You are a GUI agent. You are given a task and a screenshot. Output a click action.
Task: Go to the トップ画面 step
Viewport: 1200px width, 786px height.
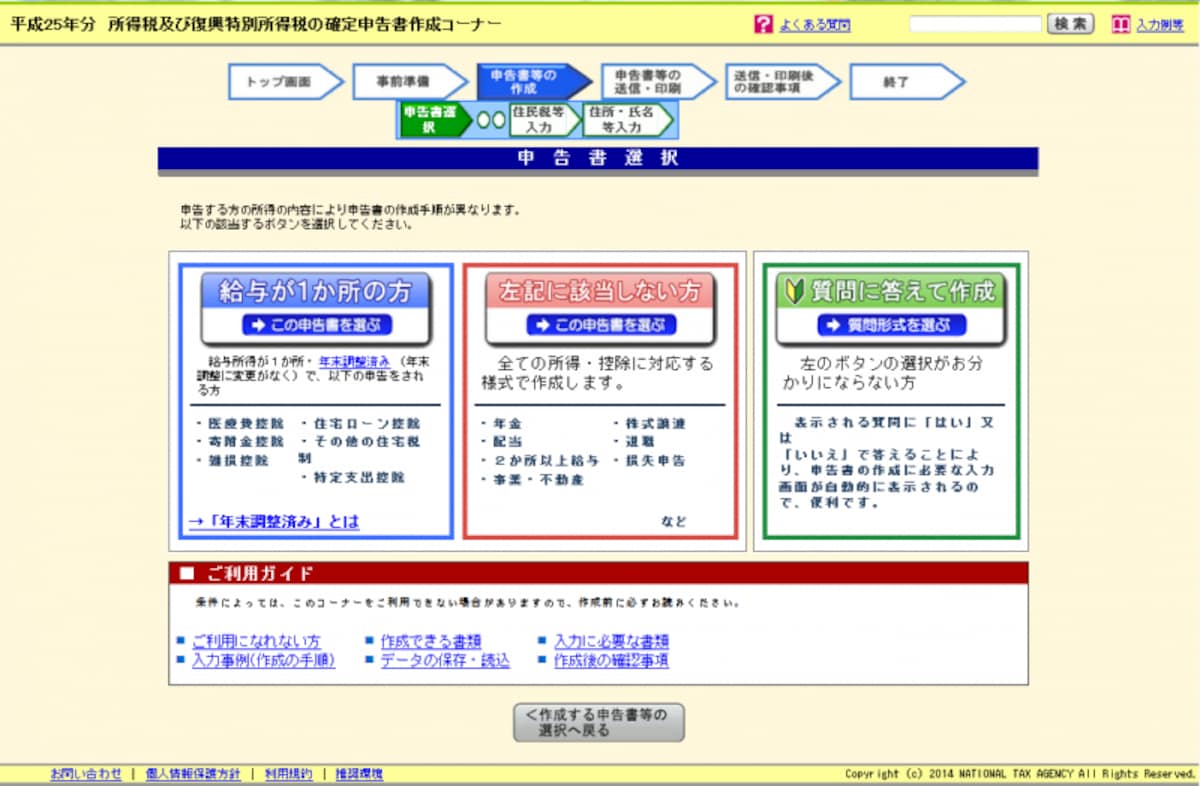285,82
